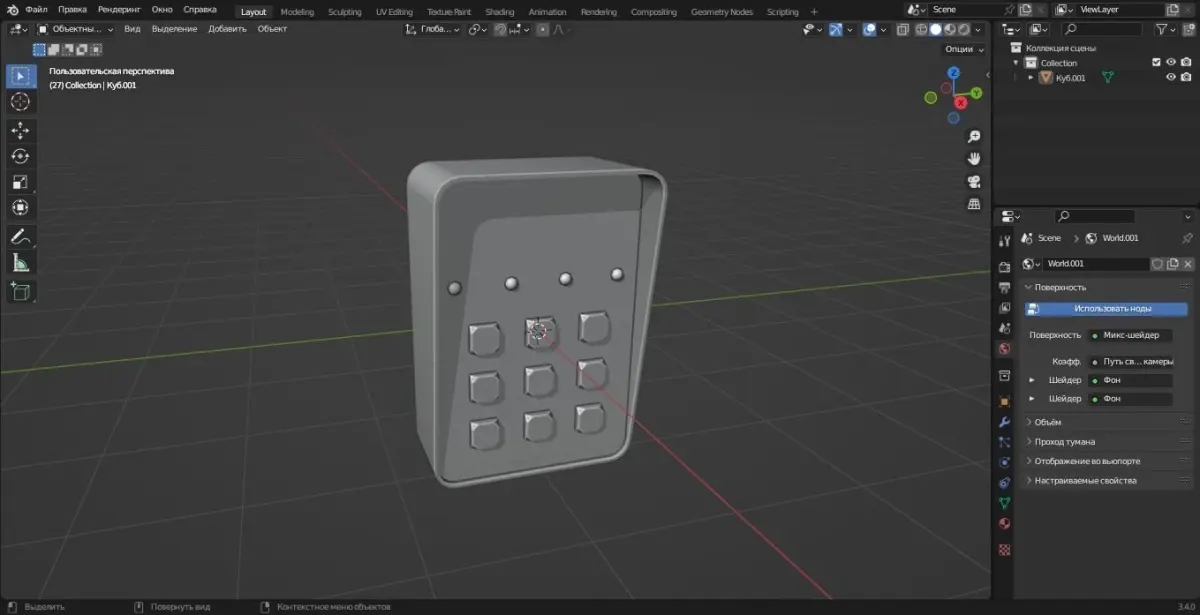Collapse the Поверхность panel
Viewport: 1200px width, 615px height.
1060,287
